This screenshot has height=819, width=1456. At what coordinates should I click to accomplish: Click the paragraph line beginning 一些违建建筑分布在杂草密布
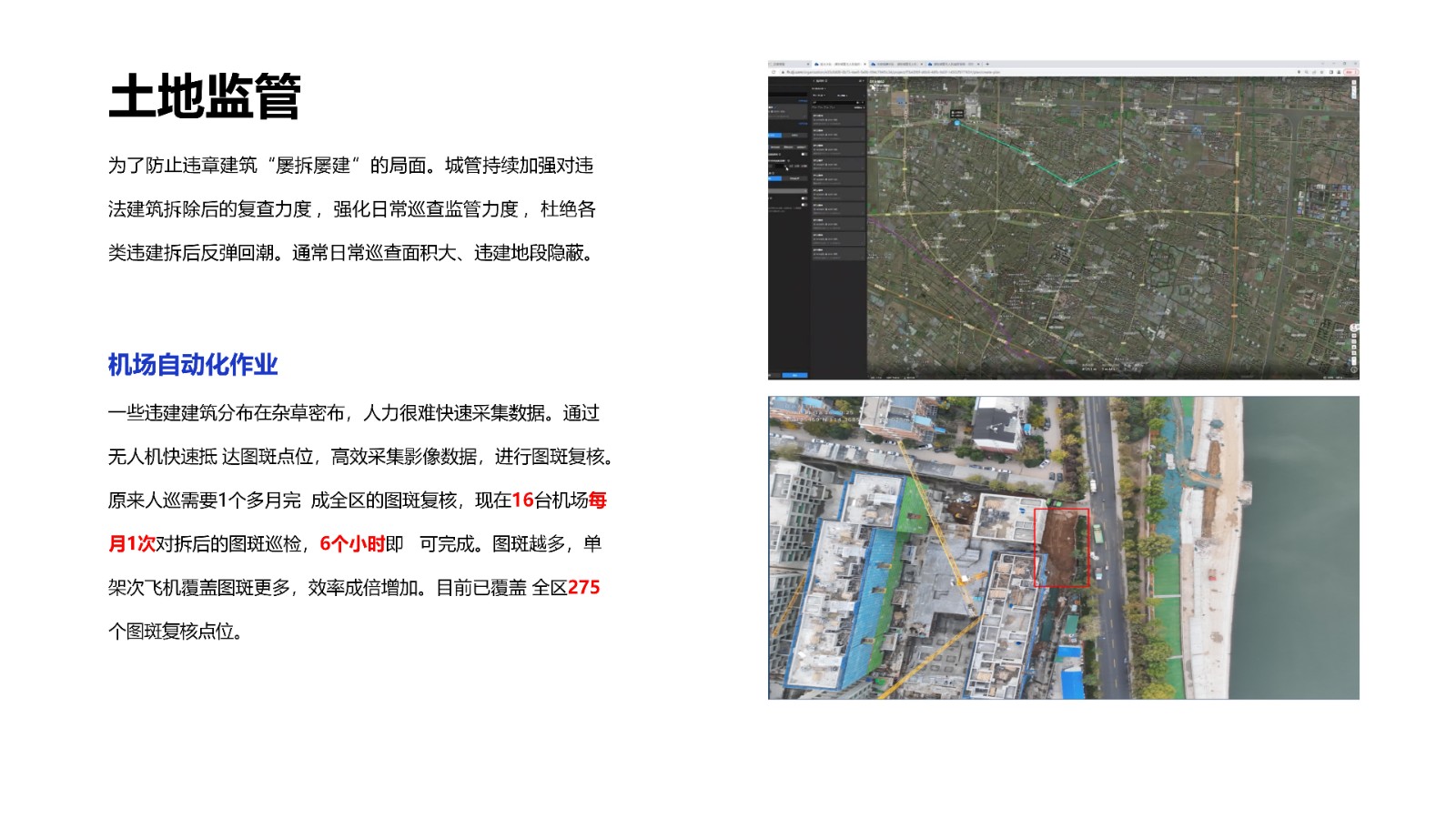[354, 413]
